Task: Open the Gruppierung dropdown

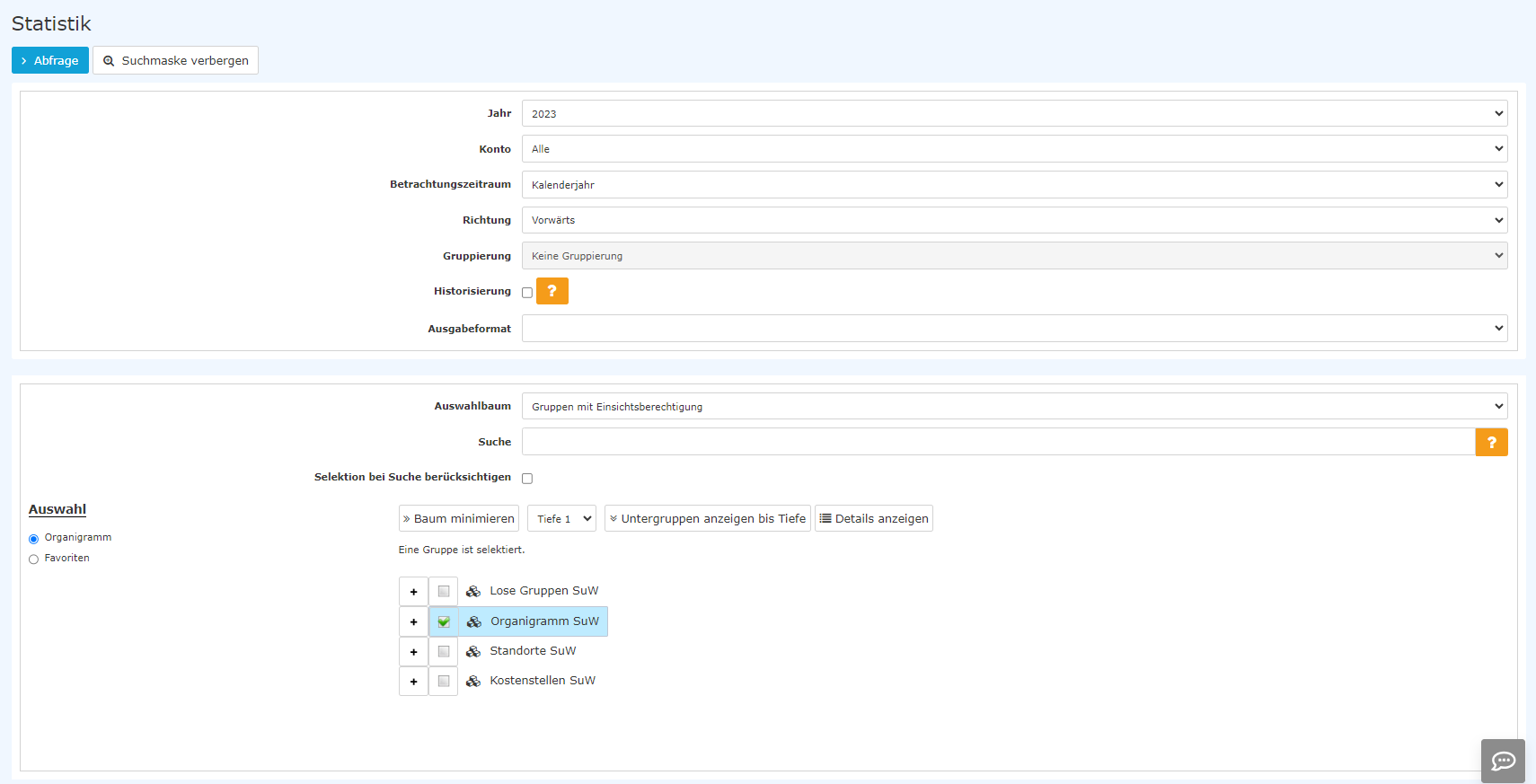Action: (1014, 256)
